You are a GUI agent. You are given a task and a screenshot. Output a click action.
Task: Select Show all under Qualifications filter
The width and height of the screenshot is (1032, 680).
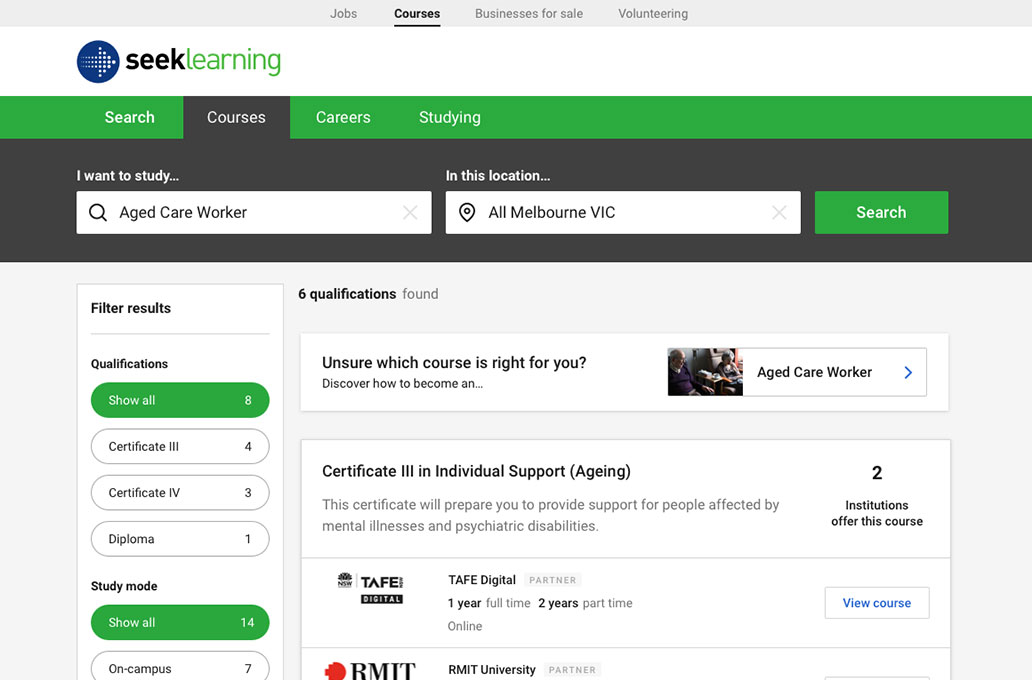tap(180, 400)
